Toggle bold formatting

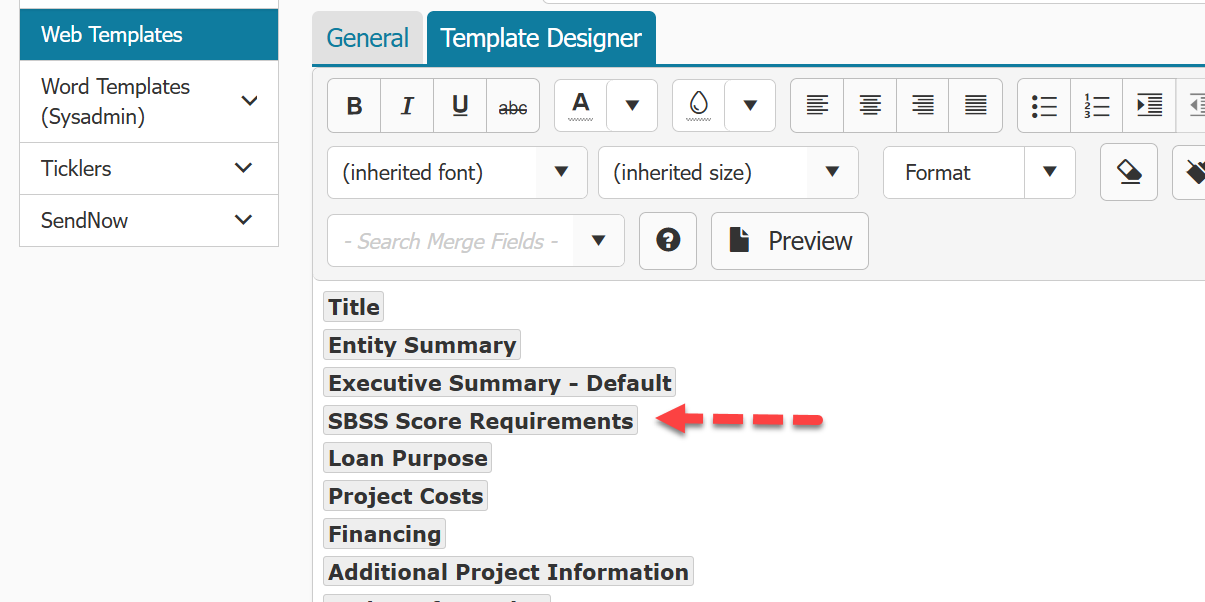pos(354,106)
